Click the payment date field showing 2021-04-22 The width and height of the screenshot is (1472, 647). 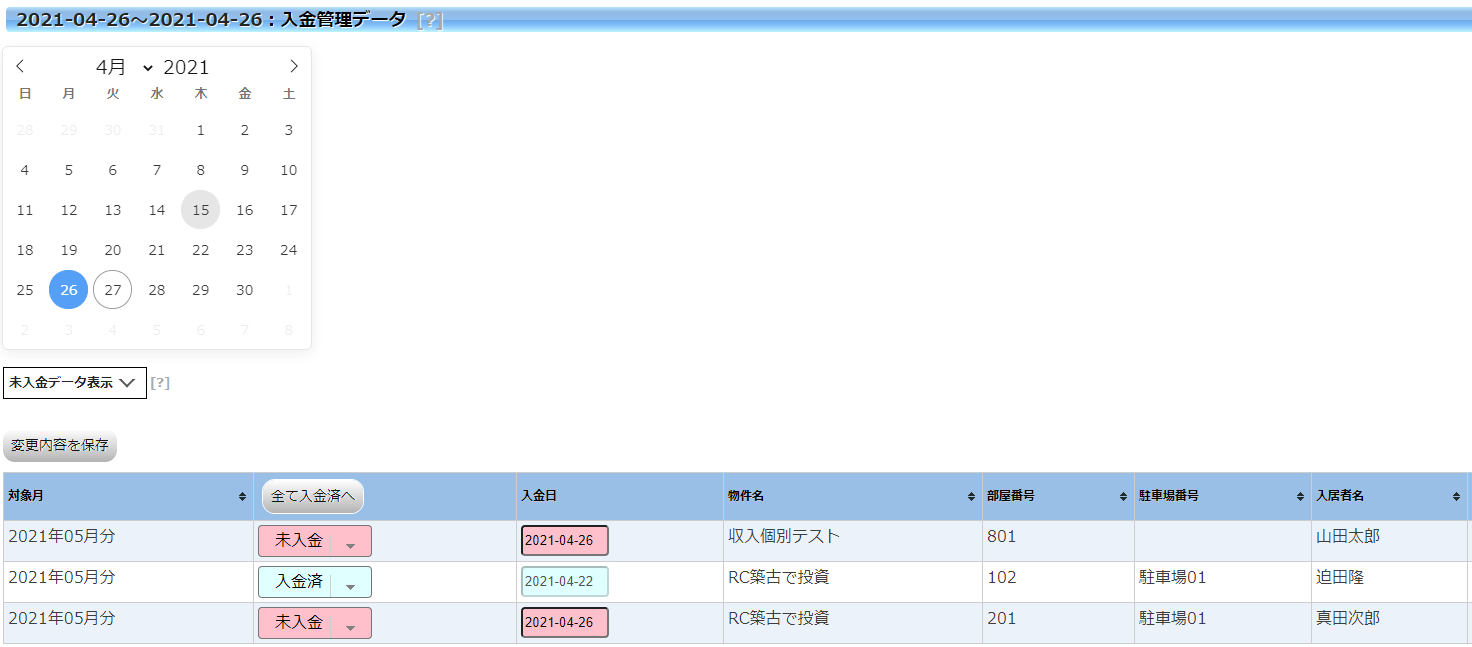pos(563,579)
